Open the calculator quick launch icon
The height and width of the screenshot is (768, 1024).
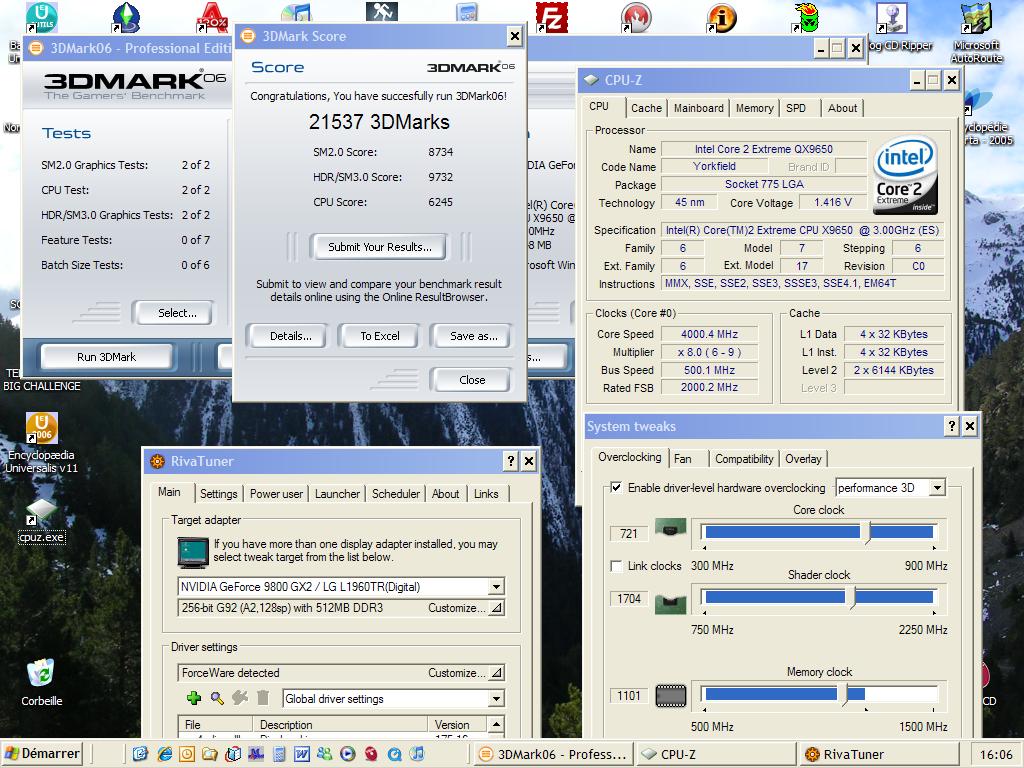tap(279, 754)
